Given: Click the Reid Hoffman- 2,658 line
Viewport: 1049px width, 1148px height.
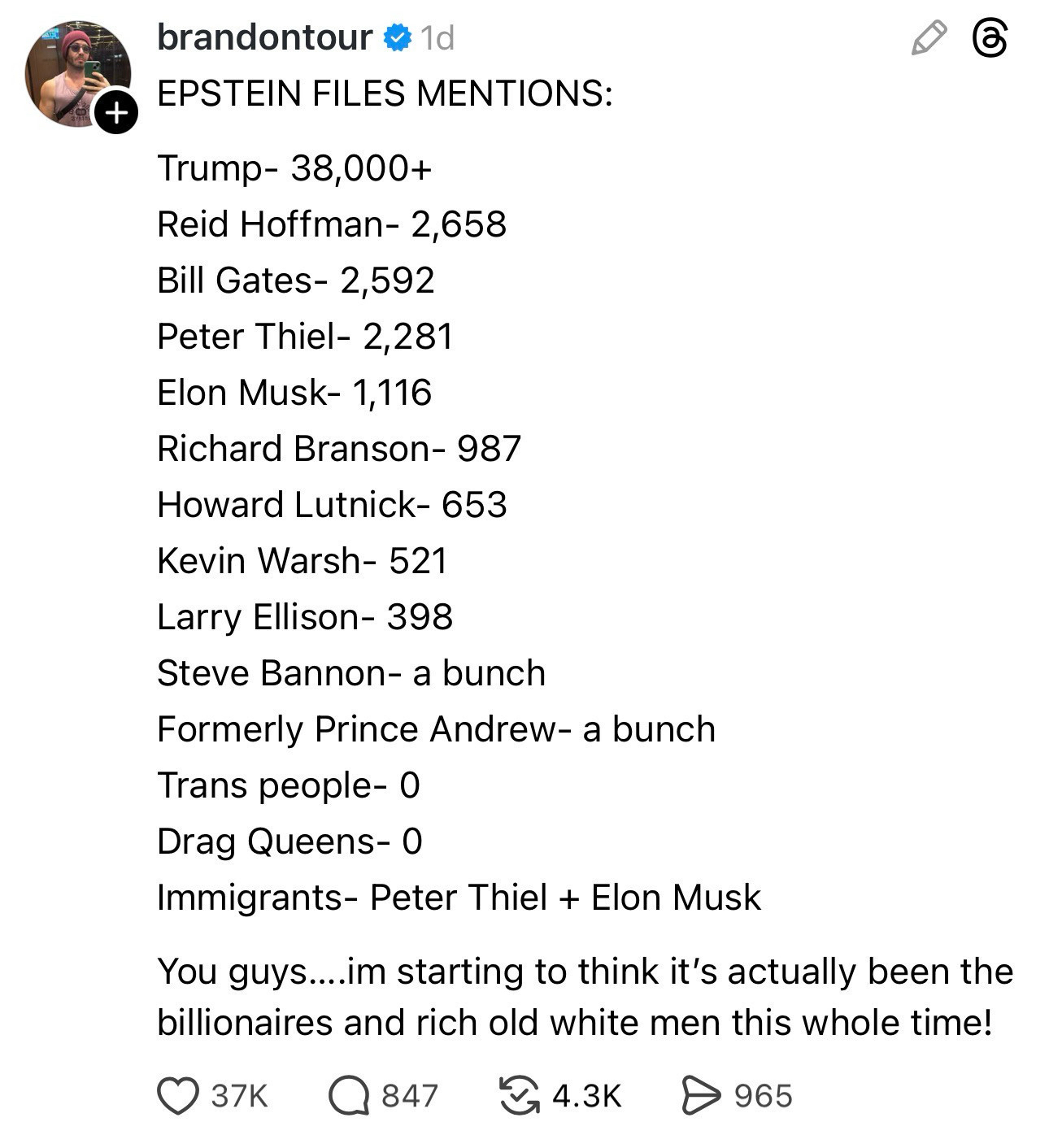Looking at the screenshot, I should pyautogui.click(x=332, y=224).
